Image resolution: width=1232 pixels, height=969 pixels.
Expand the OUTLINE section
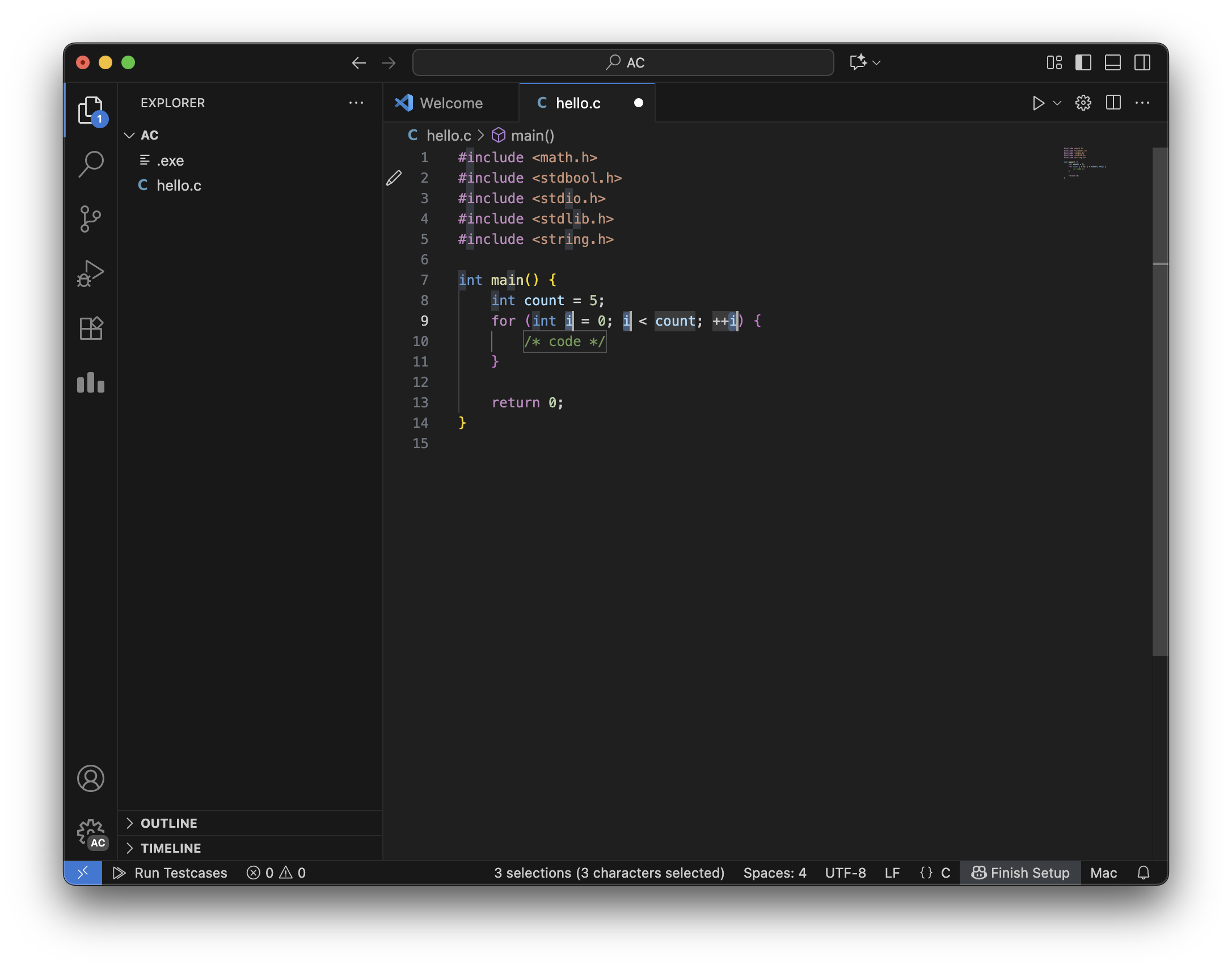tap(168, 823)
